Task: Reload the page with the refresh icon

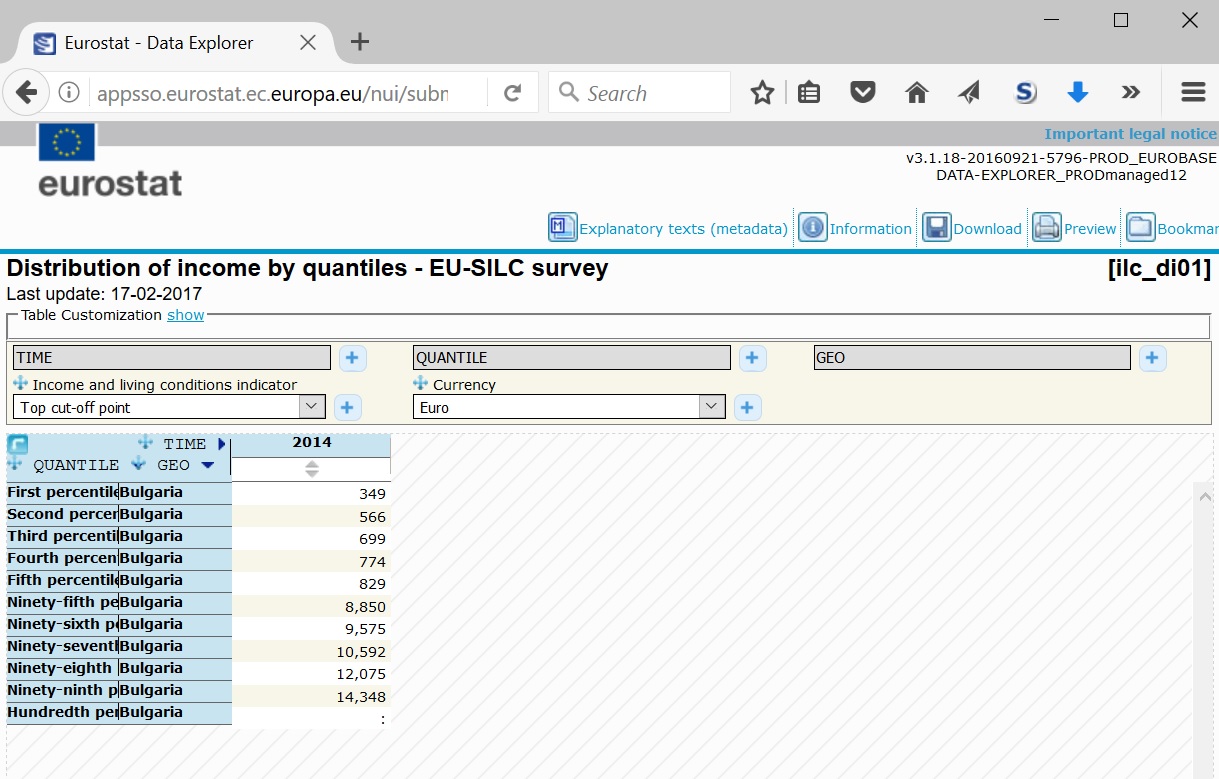Action: pos(513,93)
